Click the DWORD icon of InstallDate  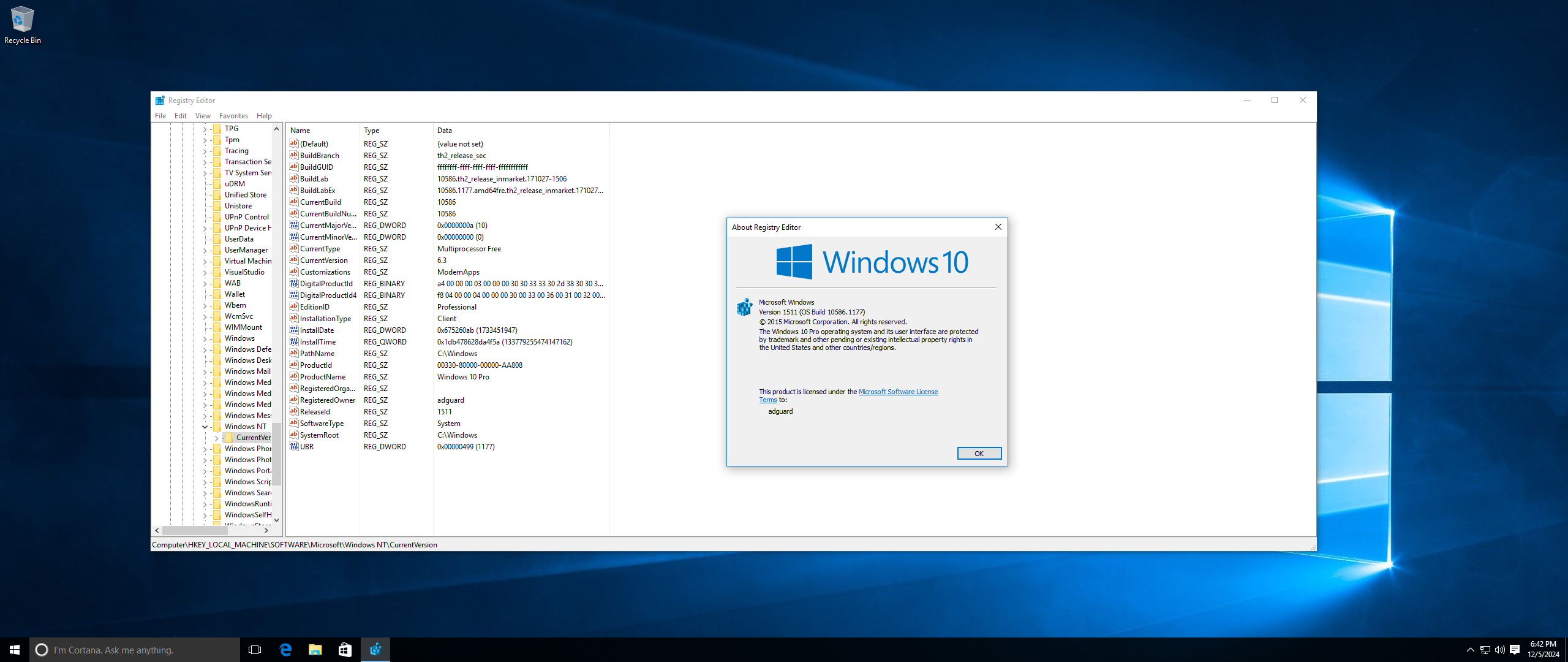[x=294, y=330]
